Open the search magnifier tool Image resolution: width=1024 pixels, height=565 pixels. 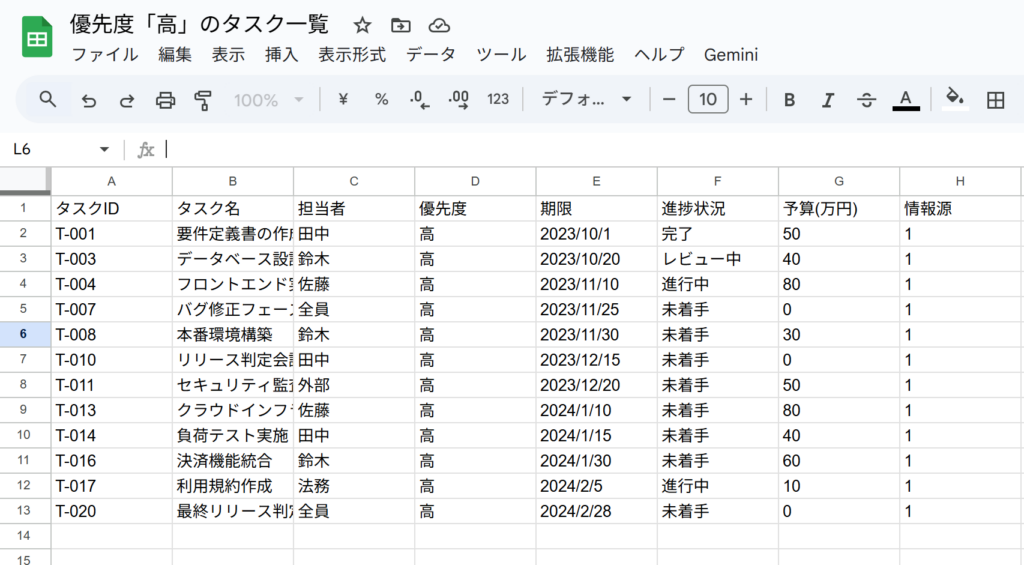click(x=48, y=99)
